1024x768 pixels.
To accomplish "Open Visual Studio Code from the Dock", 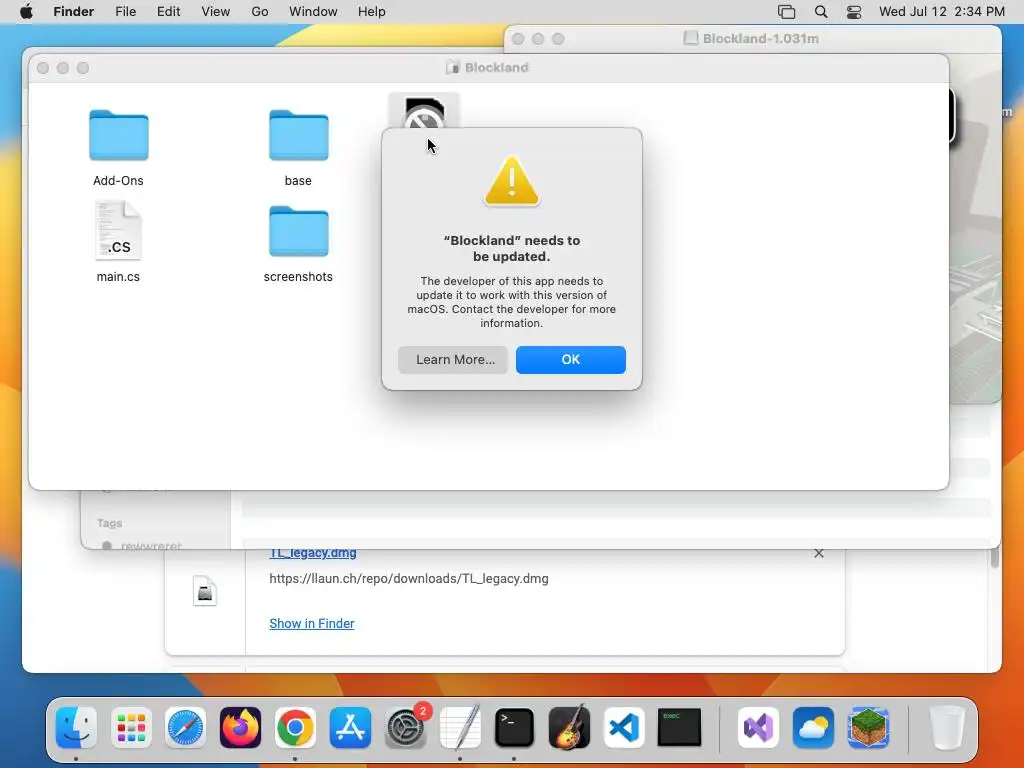I will [624, 727].
